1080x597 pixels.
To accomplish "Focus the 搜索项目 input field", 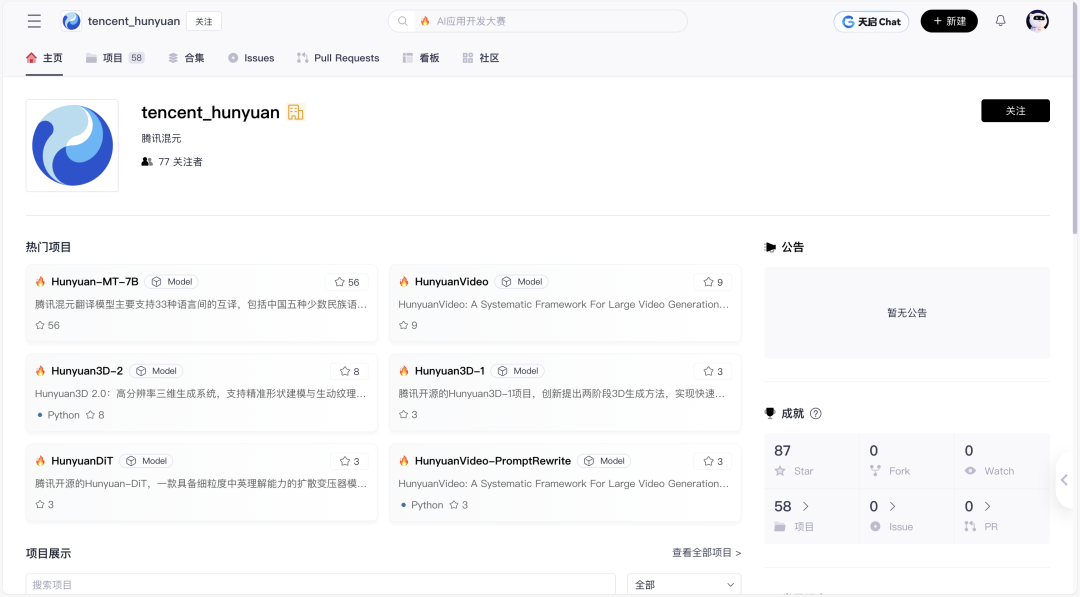I will point(320,585).
